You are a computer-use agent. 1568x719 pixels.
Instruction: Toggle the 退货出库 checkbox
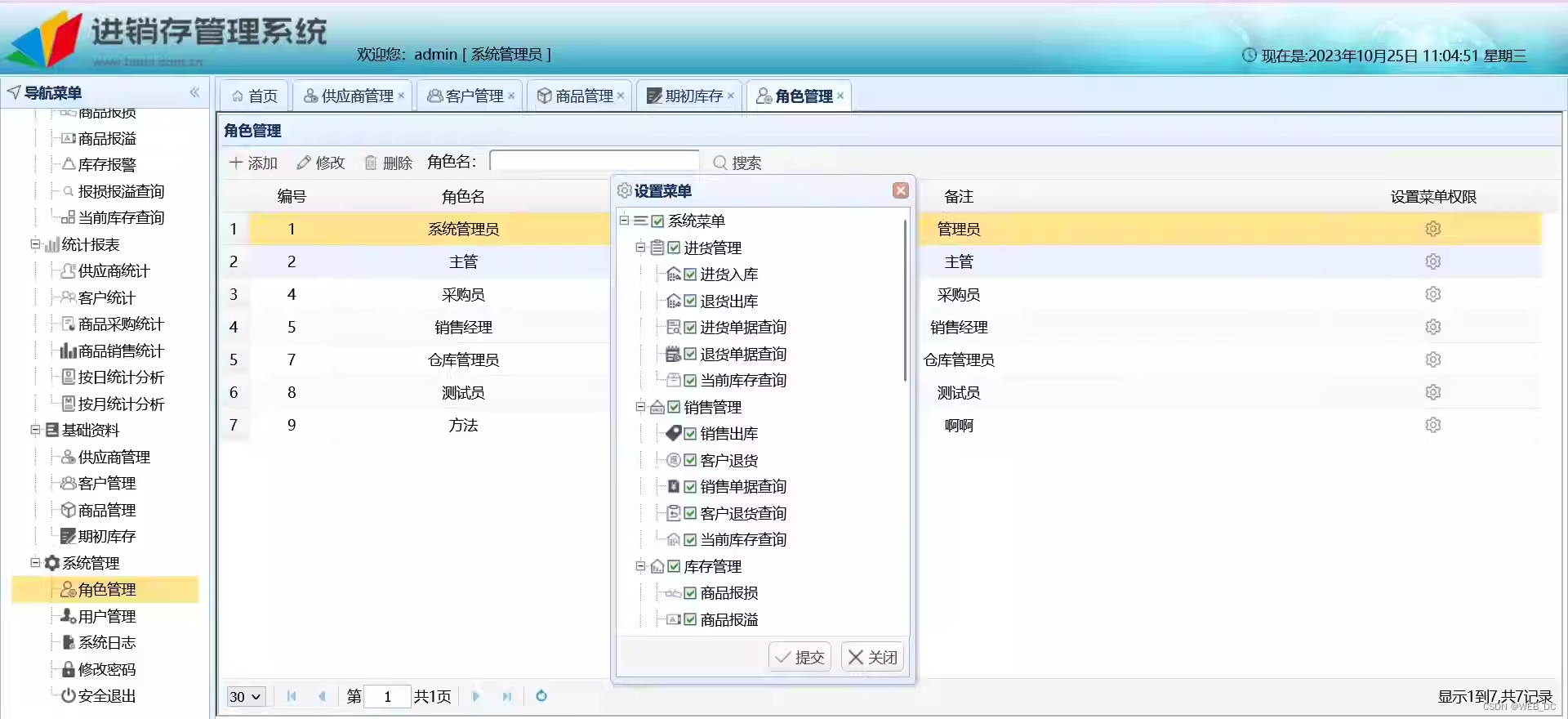tap(690, 301)
